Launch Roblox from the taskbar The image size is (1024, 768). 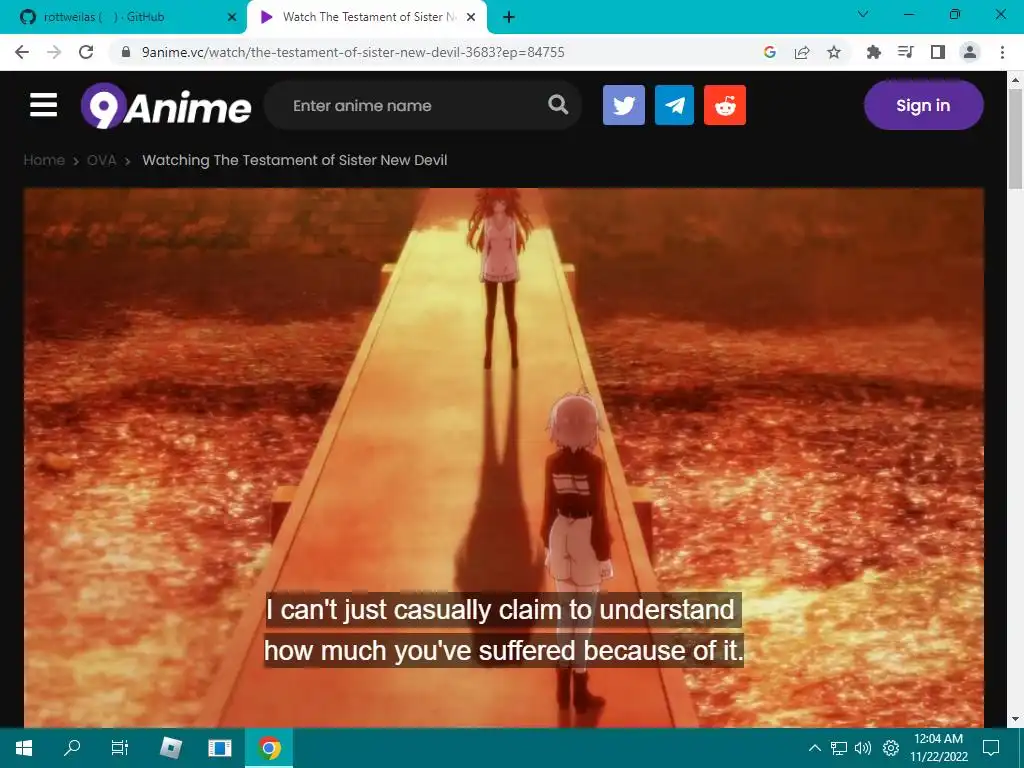(171, 748)
